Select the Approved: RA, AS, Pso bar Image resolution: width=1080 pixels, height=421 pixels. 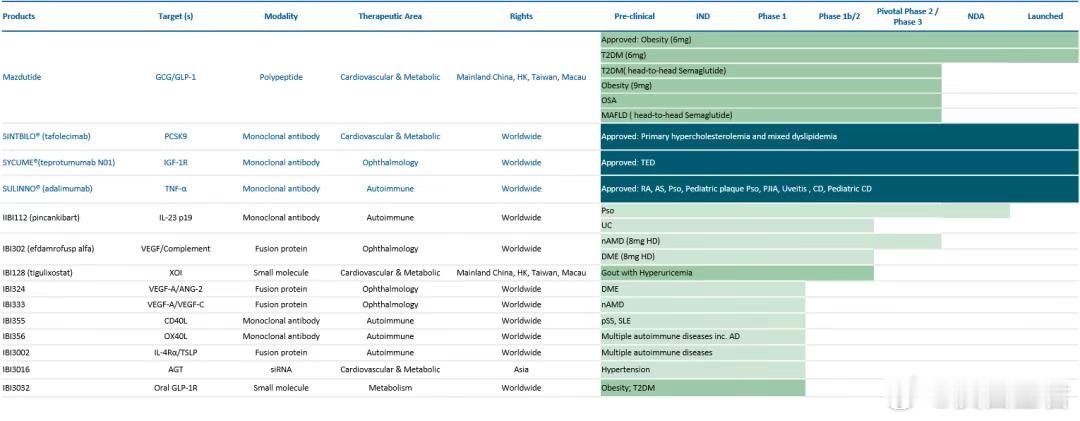pyautogui.click(x=839, y=188)
